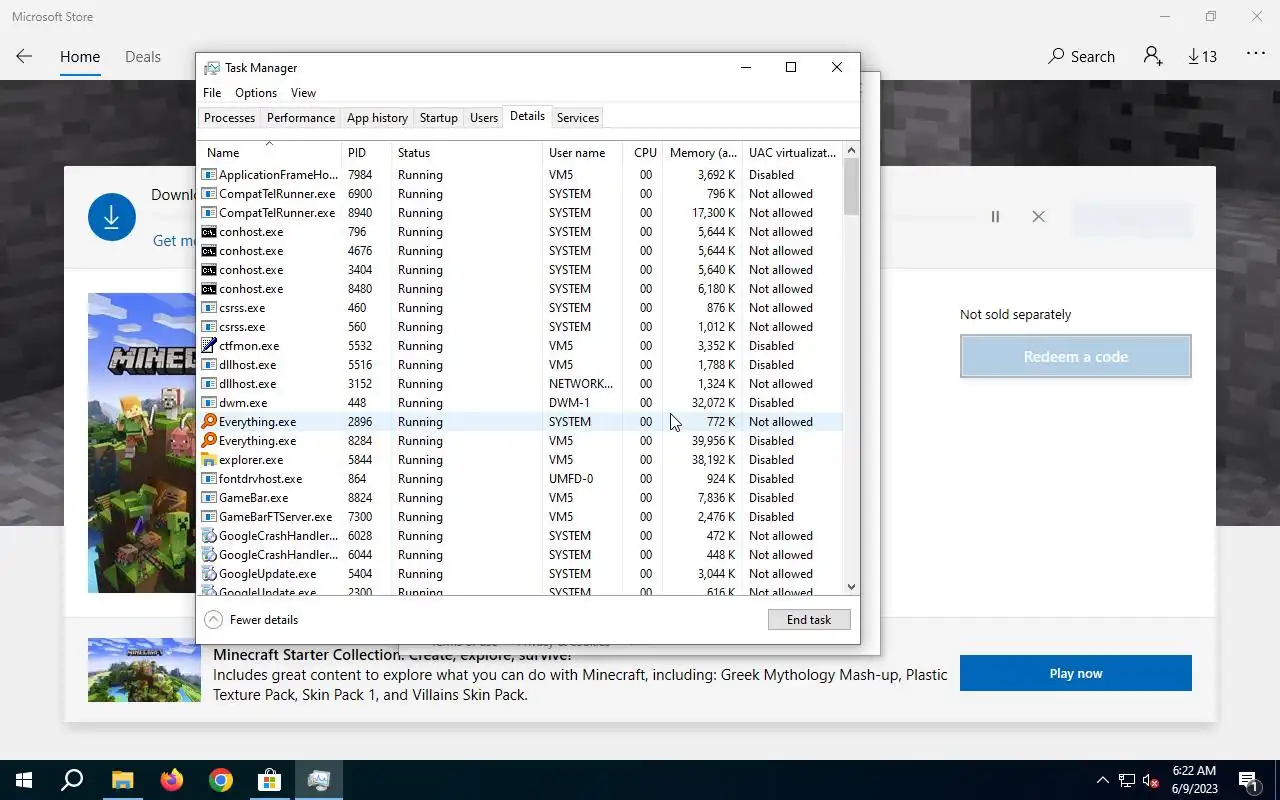Viewport: 1280px width, 800px height.
Task: Open the View menu in Task Manager
Action: (x=303, y=93)
